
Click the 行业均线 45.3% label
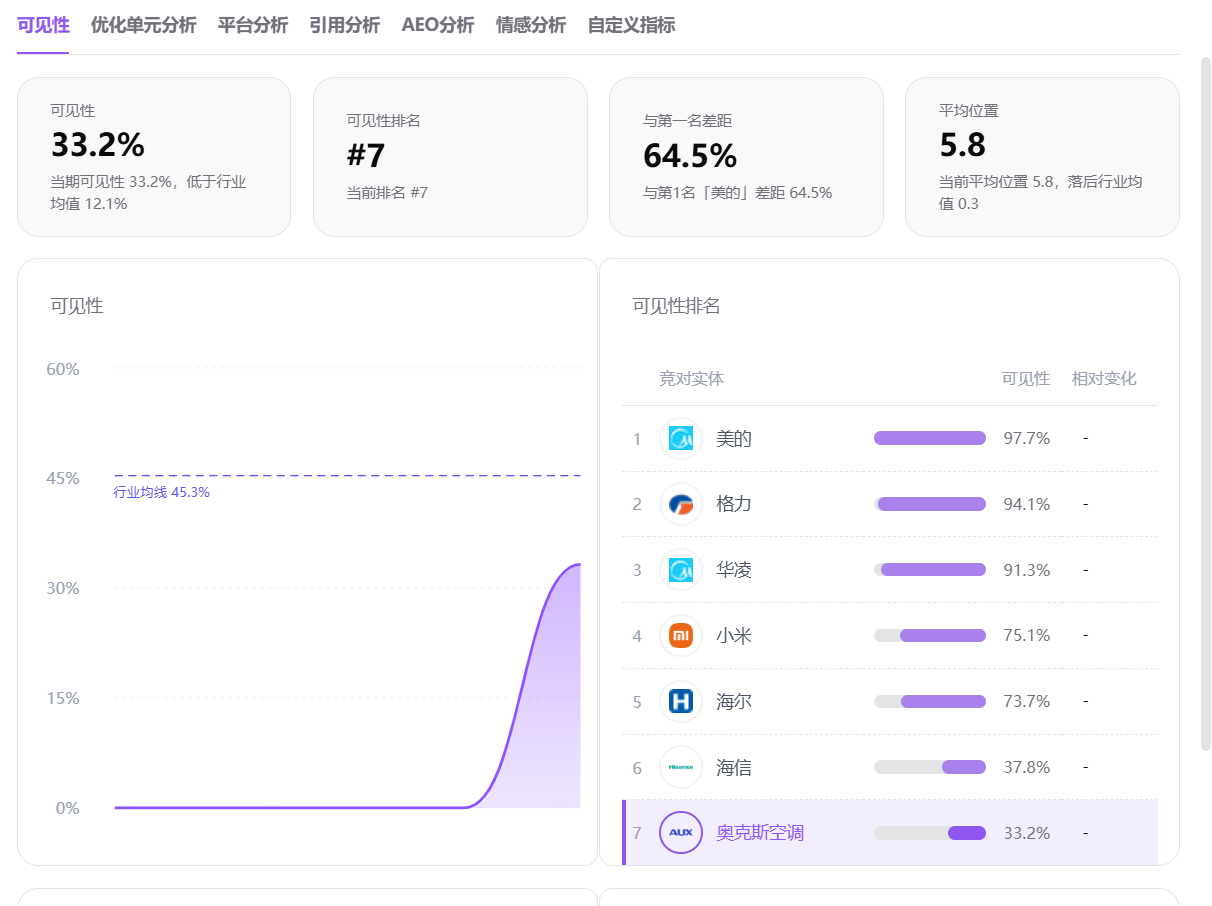pyautogui.click(x=162, y=492)
